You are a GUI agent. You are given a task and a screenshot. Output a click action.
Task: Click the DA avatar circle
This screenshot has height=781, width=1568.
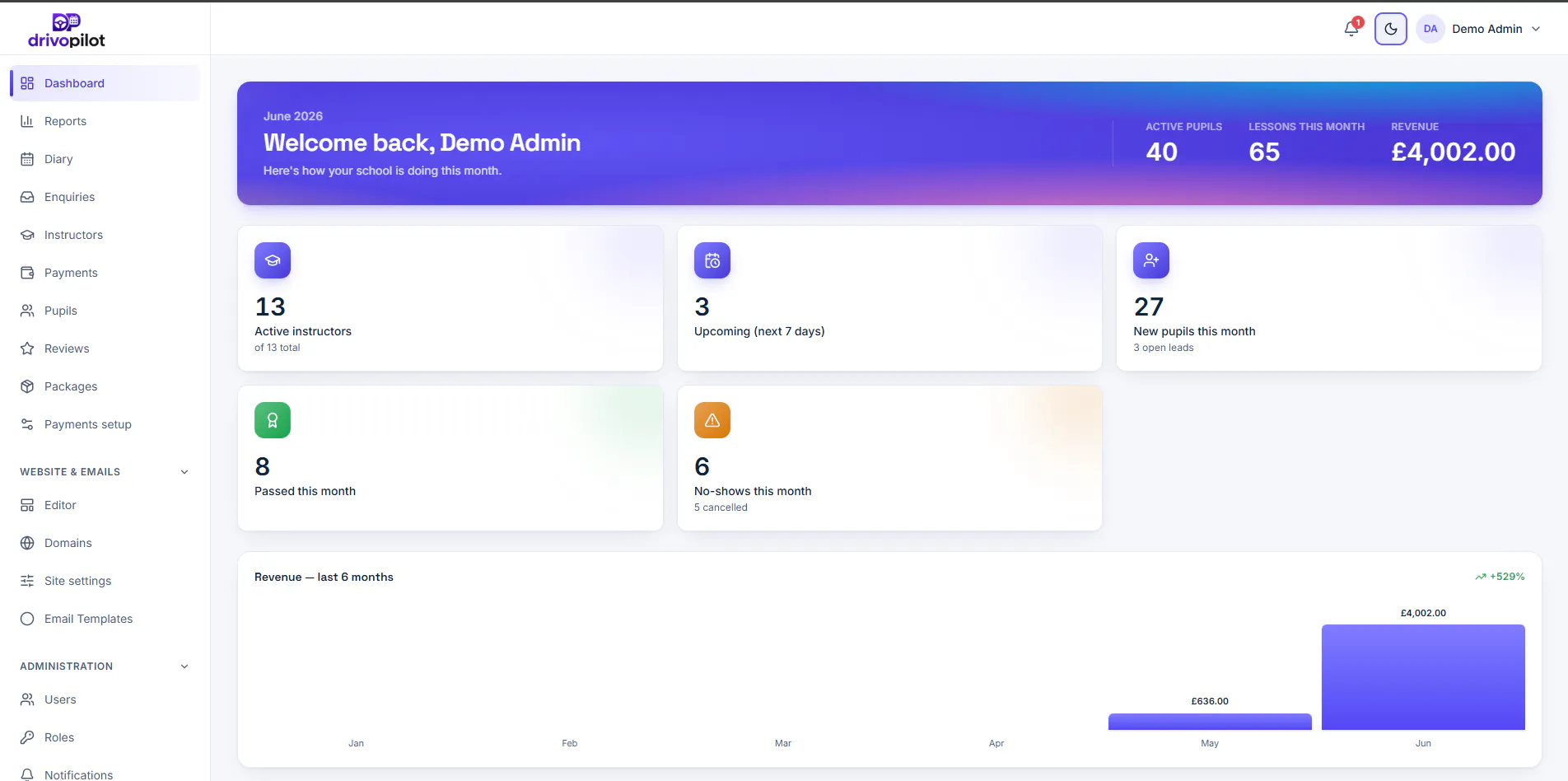(1430, 29)
